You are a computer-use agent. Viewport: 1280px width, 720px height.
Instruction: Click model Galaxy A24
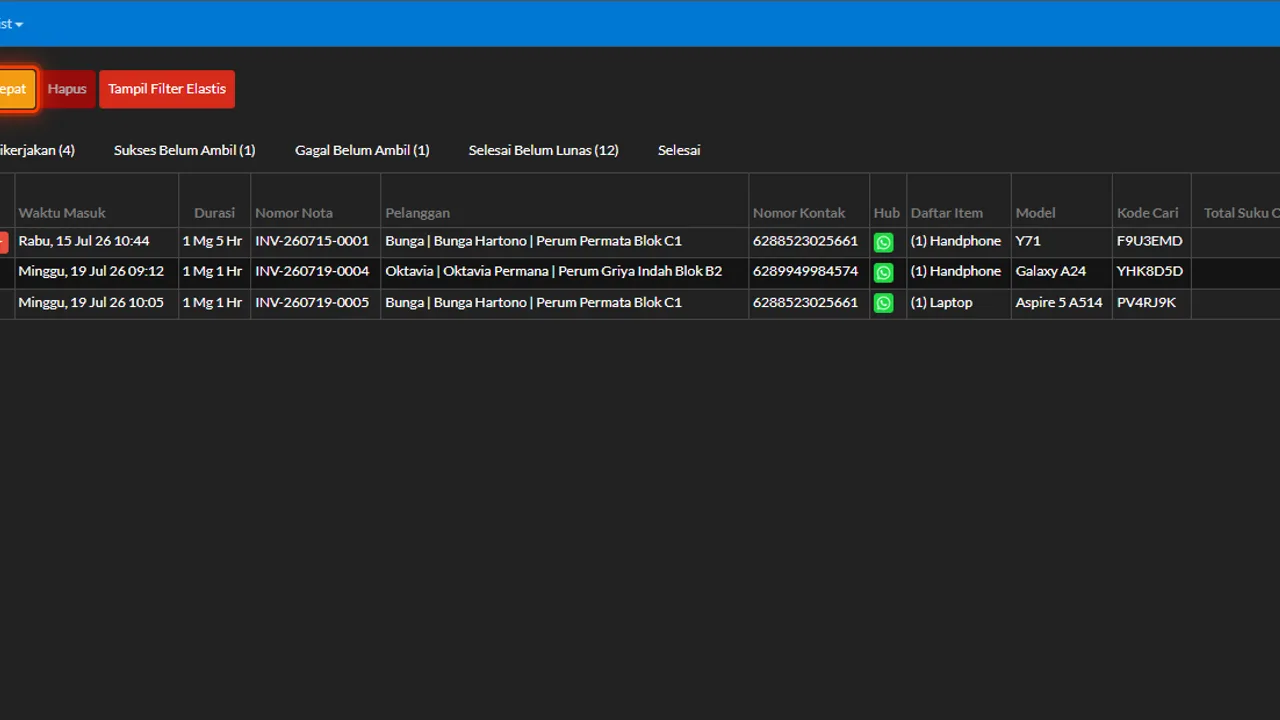click(1051, 271)
